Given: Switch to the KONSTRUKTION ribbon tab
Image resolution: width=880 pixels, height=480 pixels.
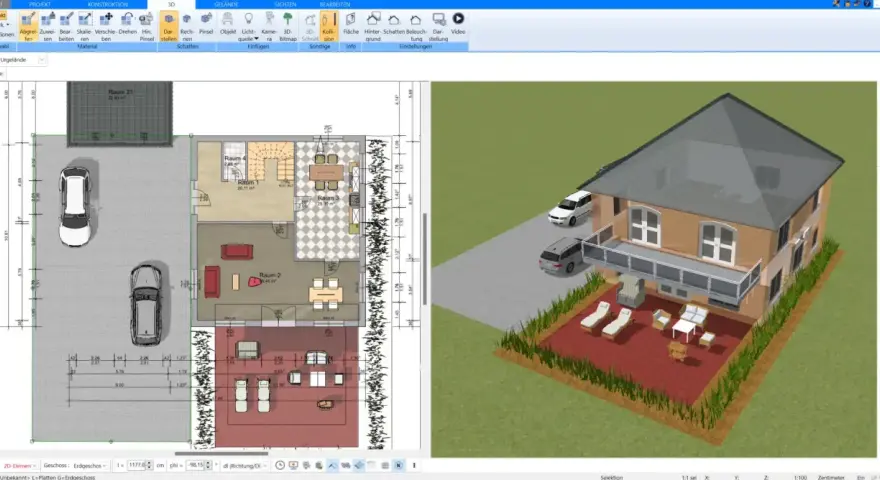Looking at the screenshot, I should point(108,4).
